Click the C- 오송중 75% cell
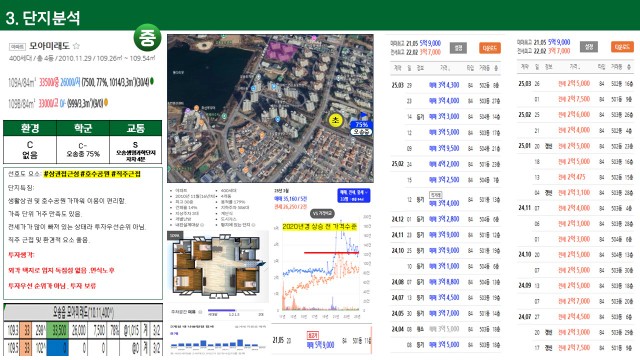Screen dimensions: 640x360 click(x=83, y=150)
